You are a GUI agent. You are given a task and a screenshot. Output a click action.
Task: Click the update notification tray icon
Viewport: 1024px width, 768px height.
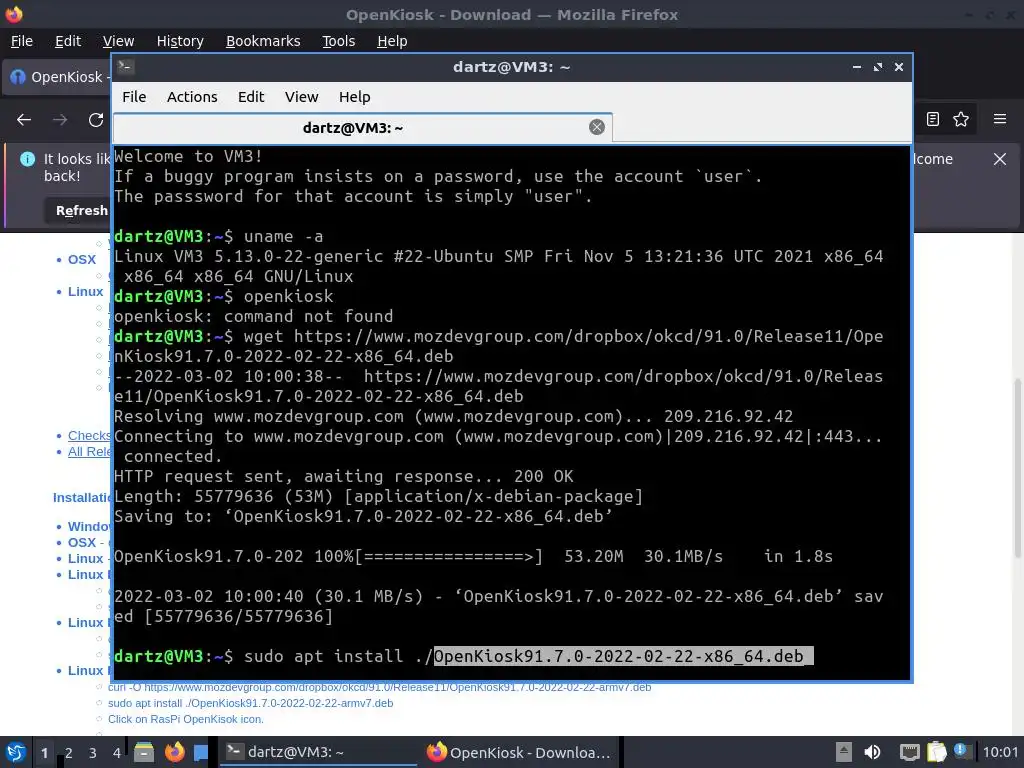pos(961,751)
